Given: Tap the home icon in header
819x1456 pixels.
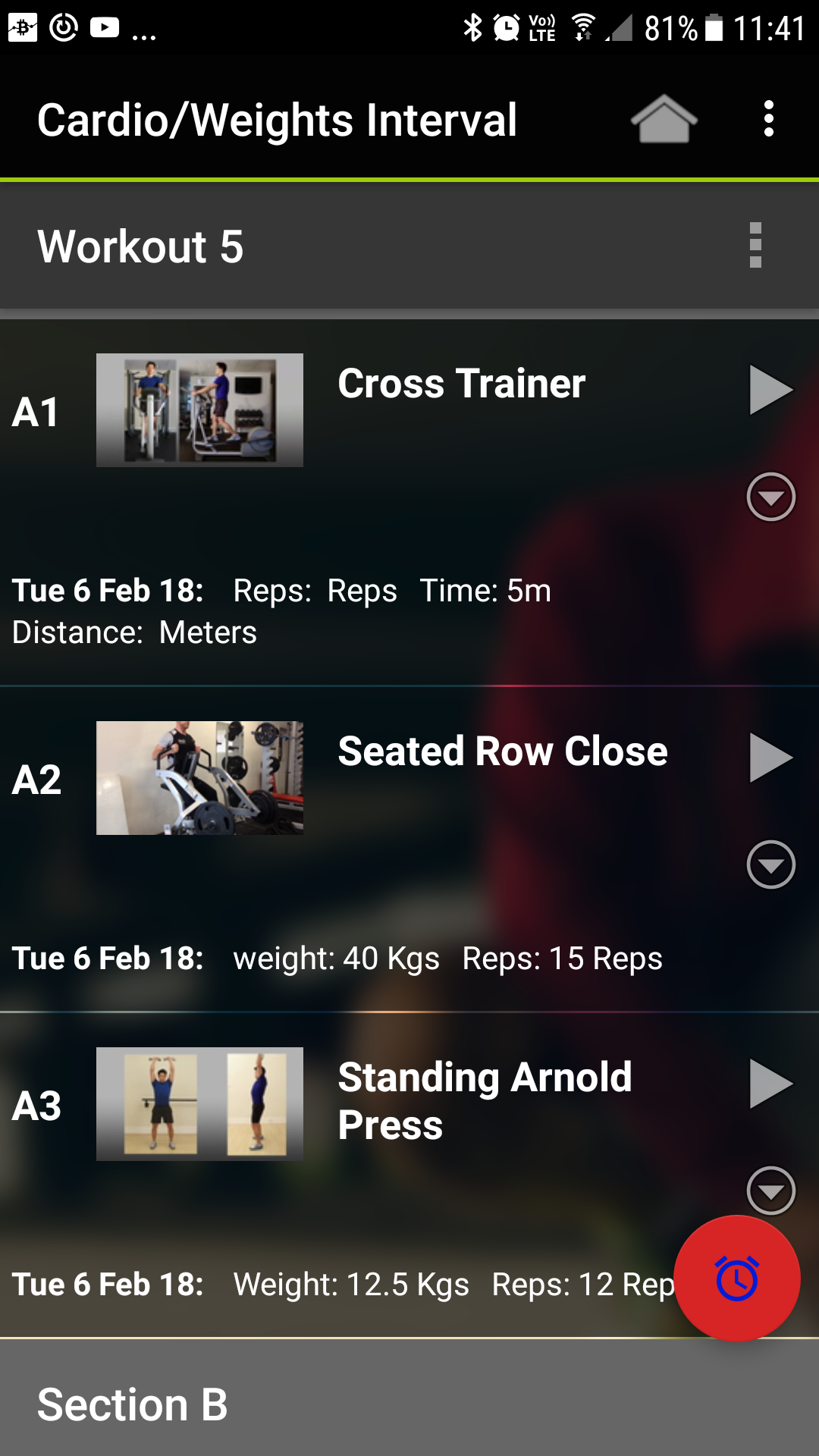Looking at the screenshot, I should 664,119.
